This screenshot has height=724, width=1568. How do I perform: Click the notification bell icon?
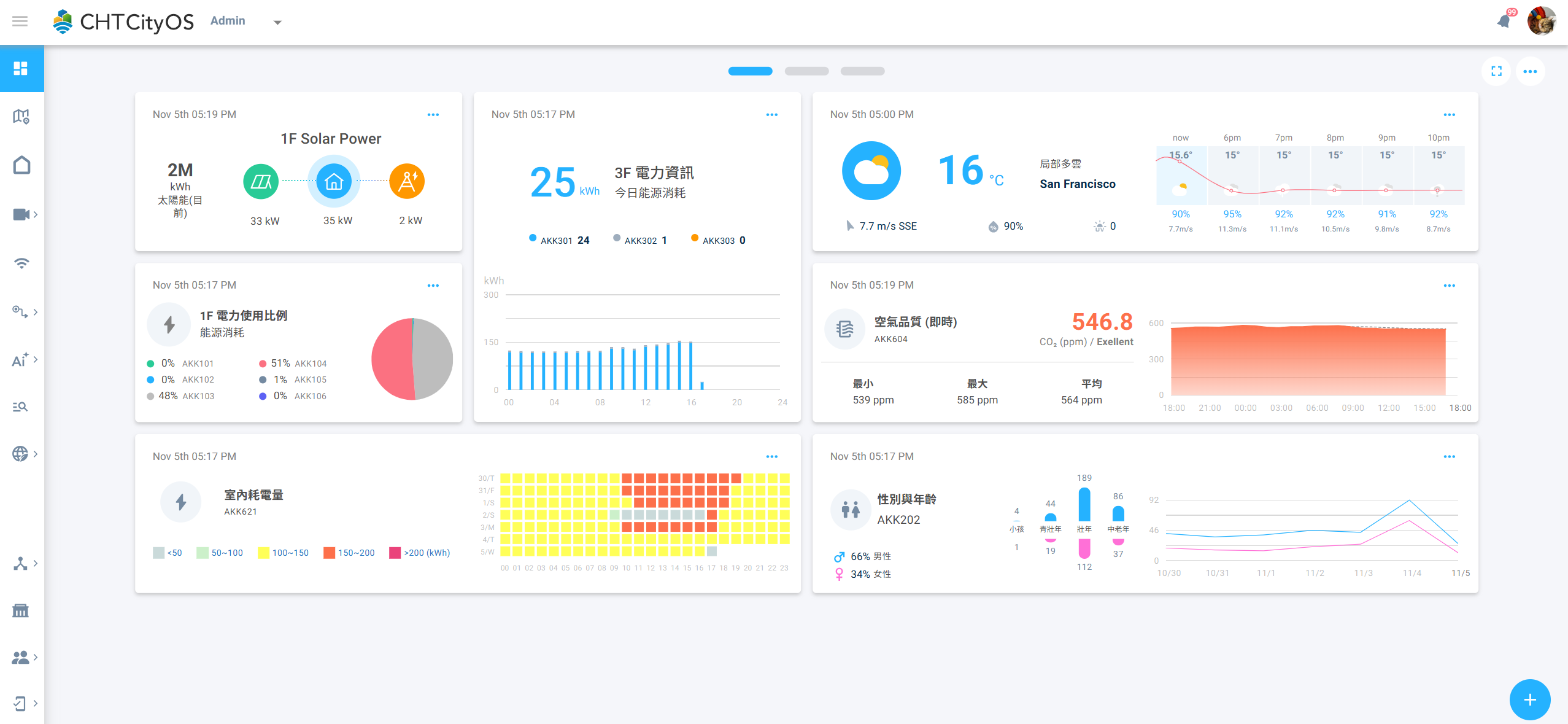(1503, 21)
